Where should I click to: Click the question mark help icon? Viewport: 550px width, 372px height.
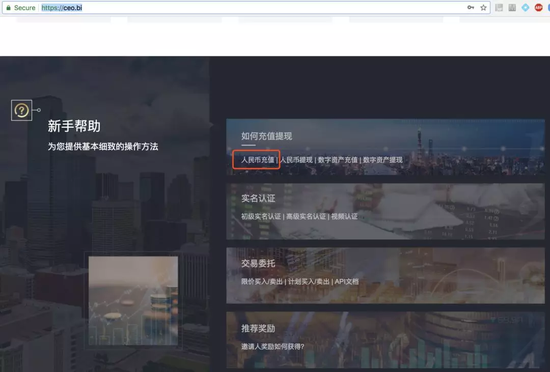click(x=21, y=110)
